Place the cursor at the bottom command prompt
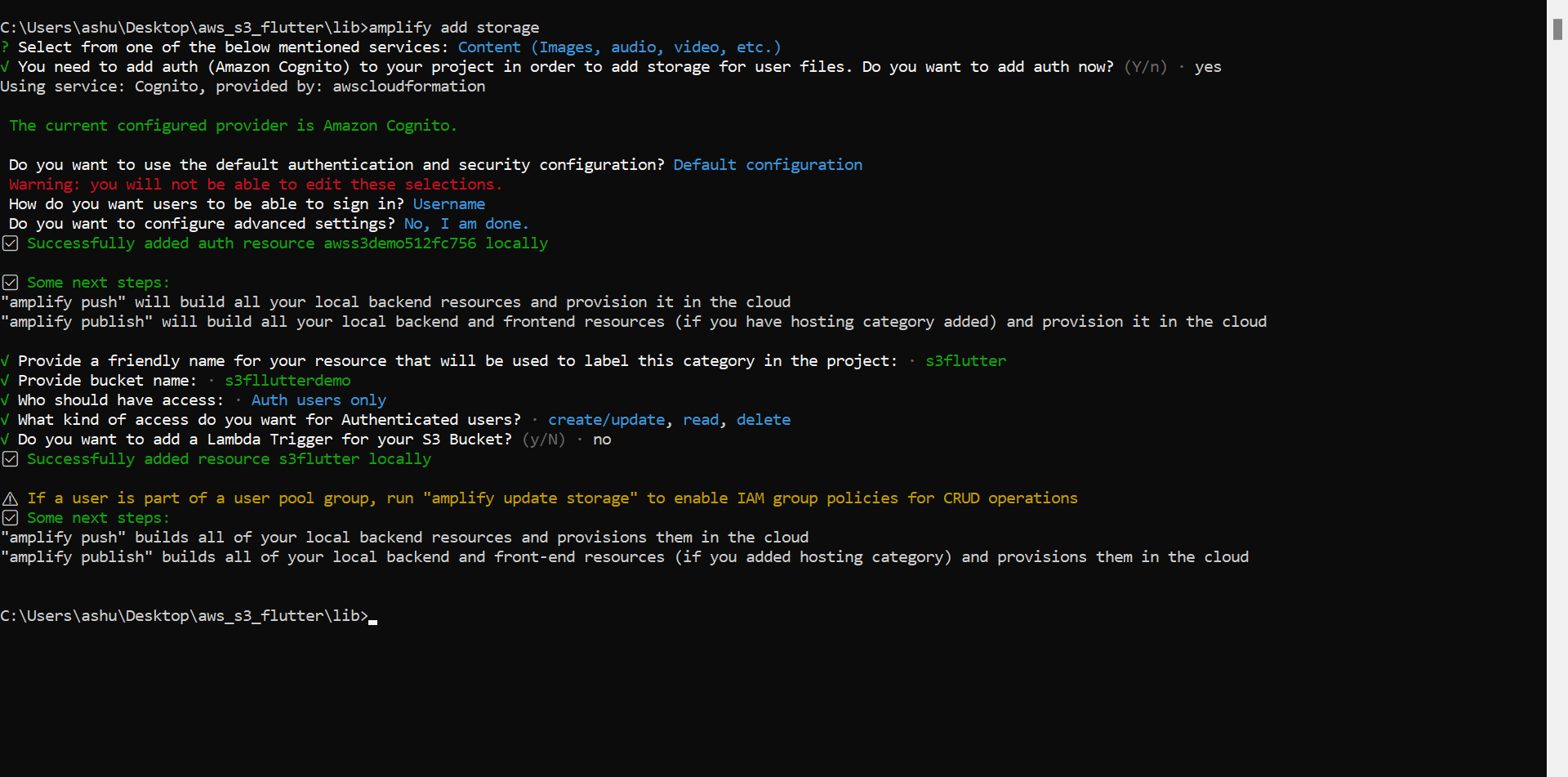Viewport: 1568px width, 777px height. coord(372,616)
